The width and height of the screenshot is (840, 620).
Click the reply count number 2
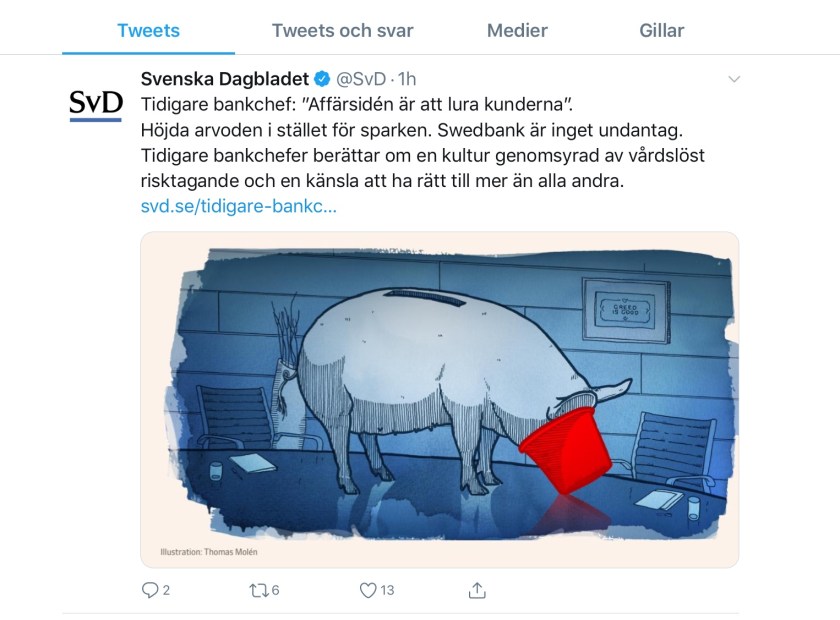pyautogui.click(x=166, y=590)
